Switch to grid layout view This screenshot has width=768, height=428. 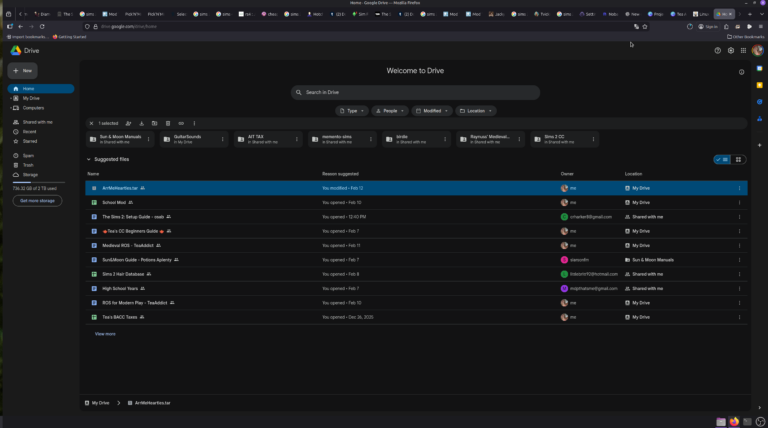coord(739,159)
